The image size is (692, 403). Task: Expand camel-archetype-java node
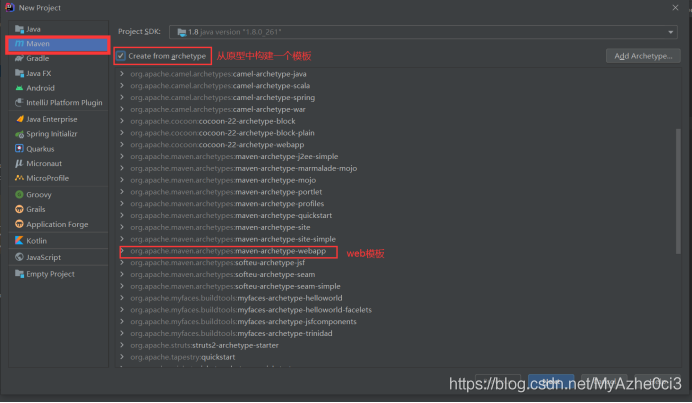click(122, 74)
